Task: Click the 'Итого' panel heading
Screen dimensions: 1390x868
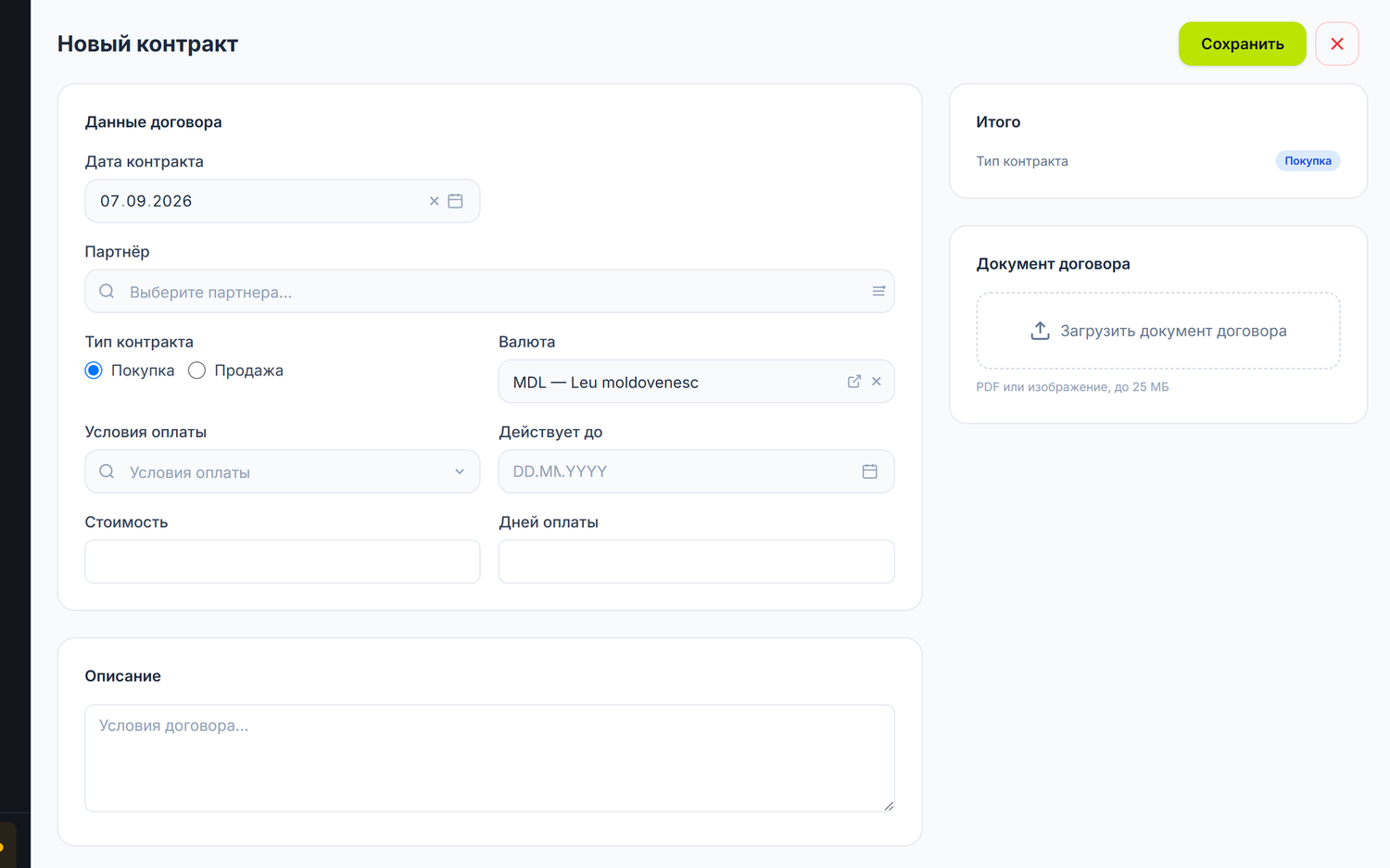Action: click(998, 122)
